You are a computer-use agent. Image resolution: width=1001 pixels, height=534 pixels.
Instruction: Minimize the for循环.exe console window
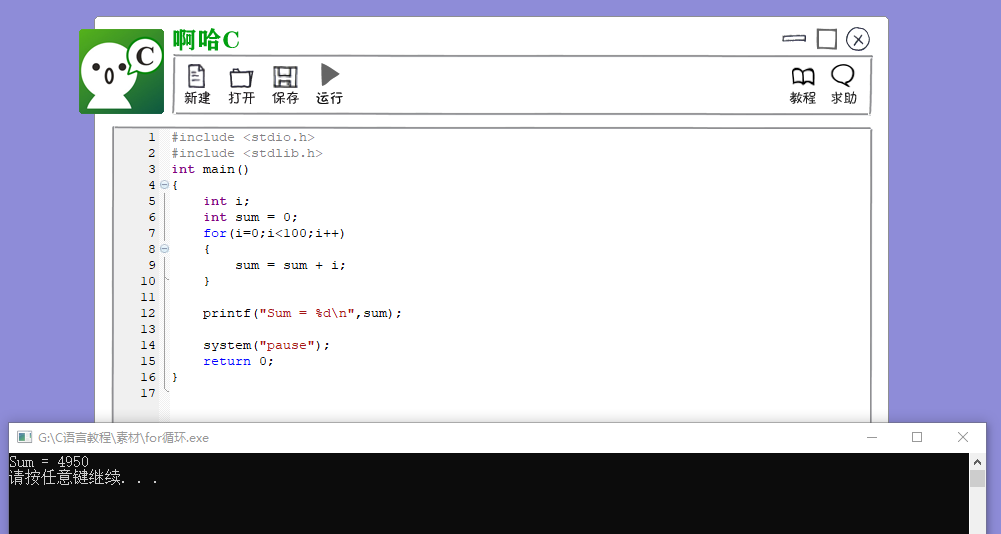pos(872,438)
